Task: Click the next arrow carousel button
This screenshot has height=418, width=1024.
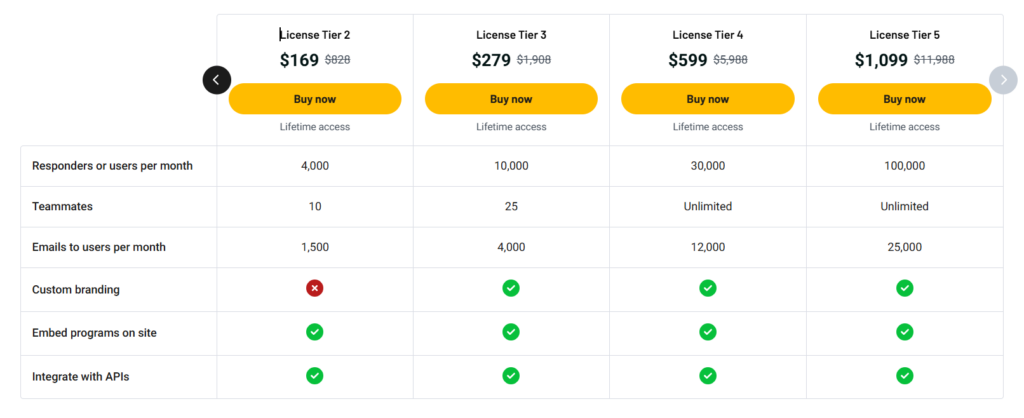Action: [x=1003, y=80]
